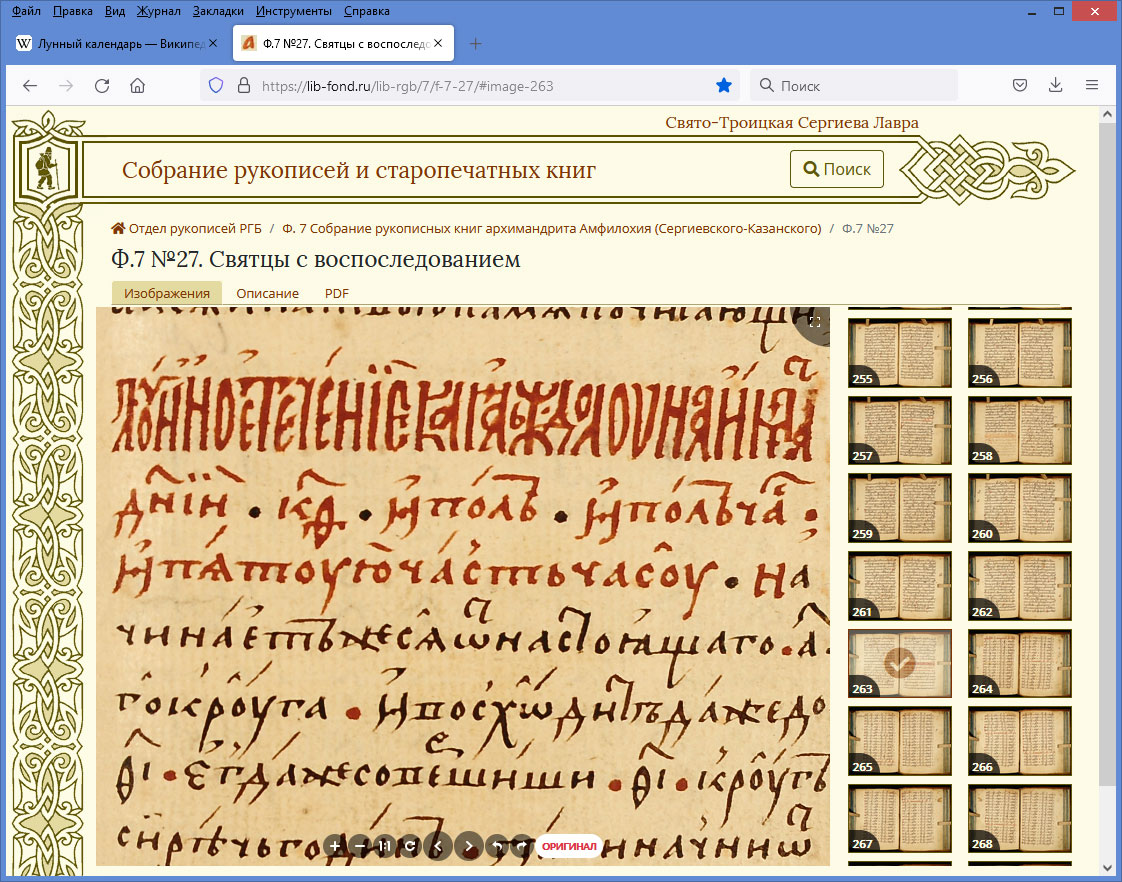This screenshot has width=1122, height=882.
Task: Open thumbnail 256
Action: coord(1020,353)
